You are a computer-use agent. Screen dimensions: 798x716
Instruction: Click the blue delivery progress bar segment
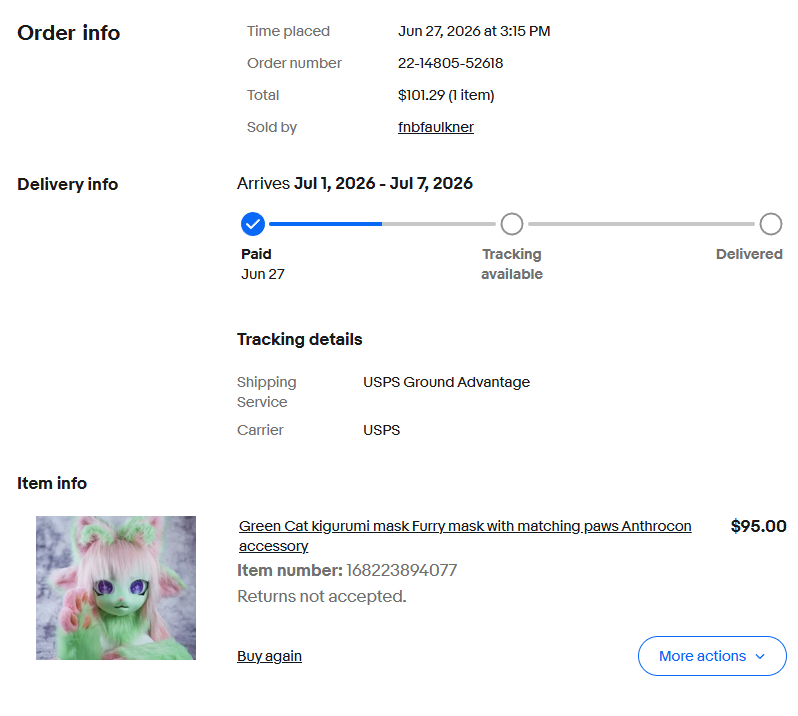[x=326, y=224]
